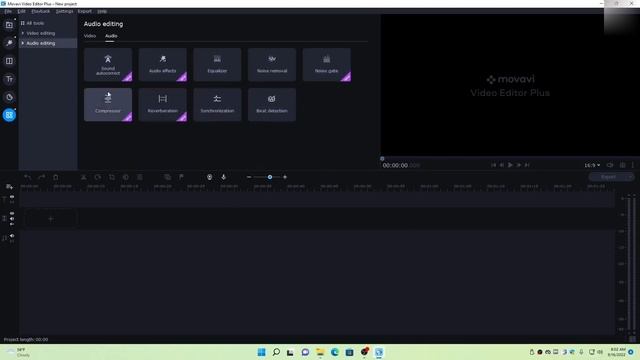Open the Reverberation tool

pyautogui.click(x=162, y=104)
